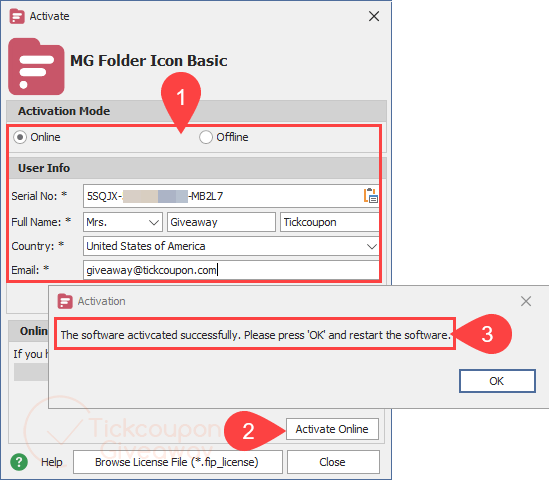Click the Serial No input field
This screenshot has width=549, height=480.
pos(231,196)
